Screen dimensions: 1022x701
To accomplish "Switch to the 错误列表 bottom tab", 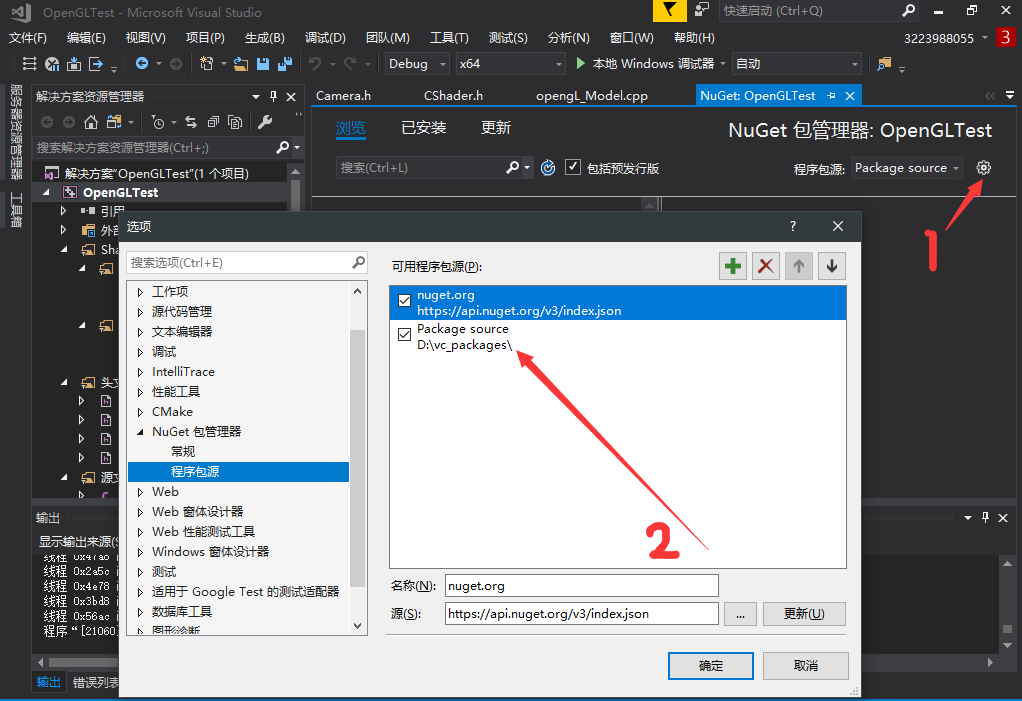I will tap(95, 682).
